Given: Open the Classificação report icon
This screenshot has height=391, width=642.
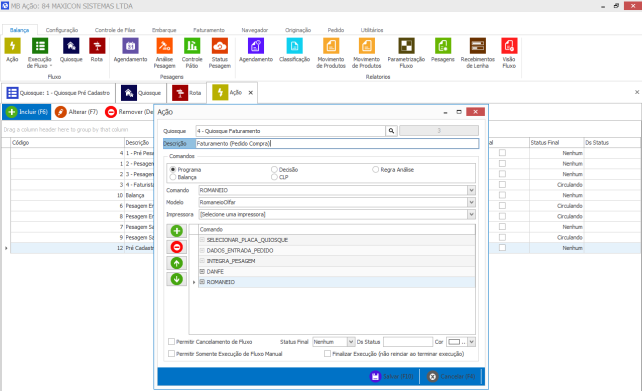Looking at the screenshot, I should pos(294,50).
